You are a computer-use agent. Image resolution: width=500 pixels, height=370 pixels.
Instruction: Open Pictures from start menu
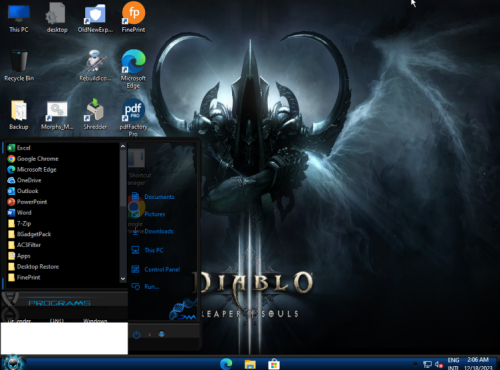pyautogui.click(x=149, y=214)
